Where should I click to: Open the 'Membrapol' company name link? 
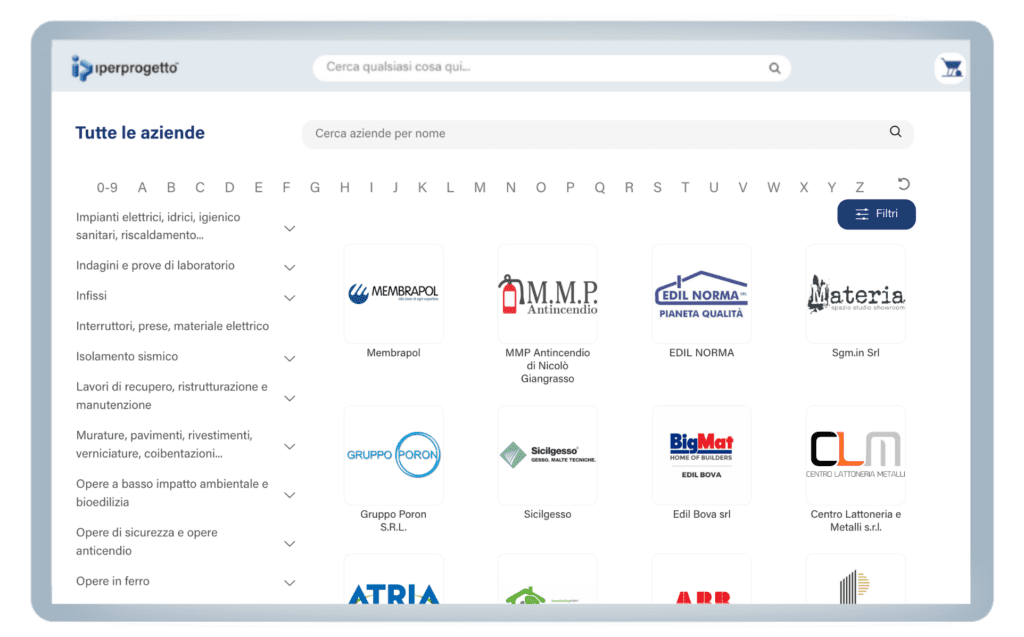(x=393, y=353)
